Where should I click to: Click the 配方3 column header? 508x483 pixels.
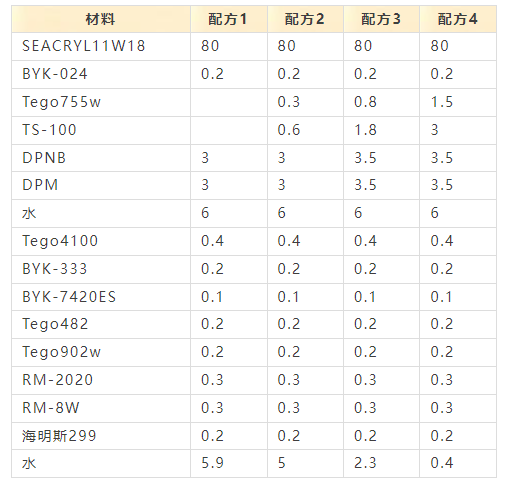tap(381, 19)
